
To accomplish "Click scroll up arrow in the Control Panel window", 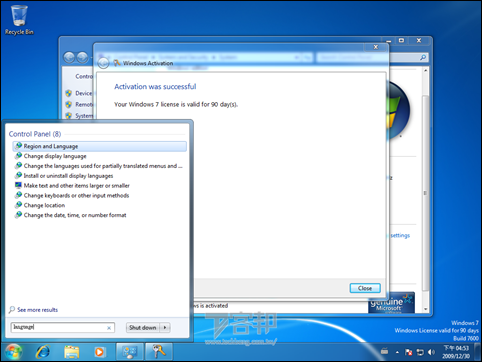I will pyautogui.click(x=425, y=70).
